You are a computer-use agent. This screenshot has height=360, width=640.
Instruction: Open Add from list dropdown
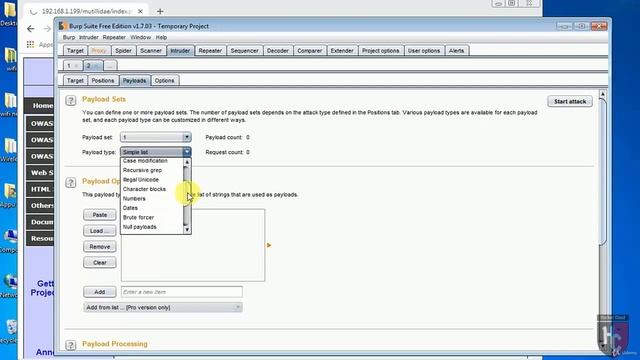(163, 307)
